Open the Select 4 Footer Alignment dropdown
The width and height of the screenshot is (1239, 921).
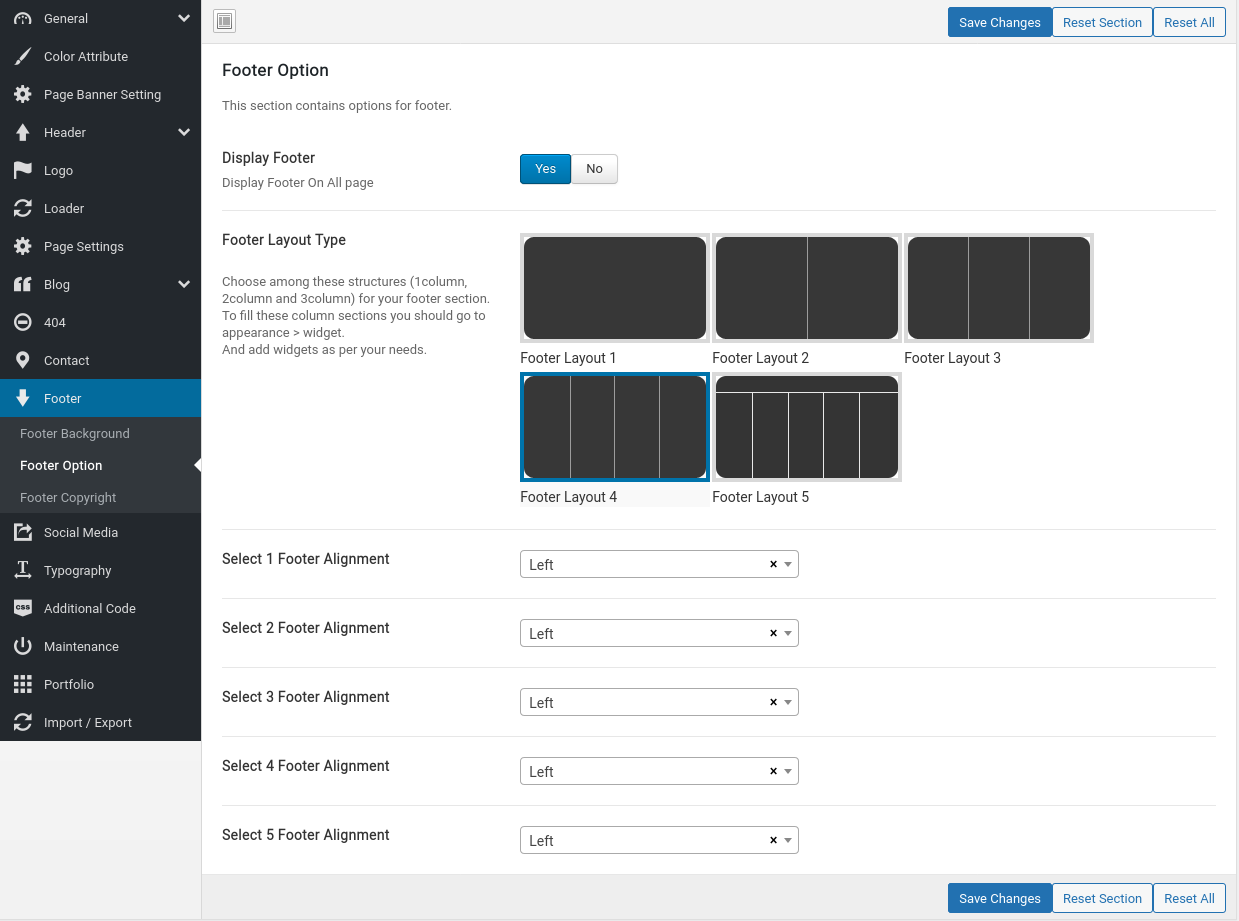click(x=659, y=771)
